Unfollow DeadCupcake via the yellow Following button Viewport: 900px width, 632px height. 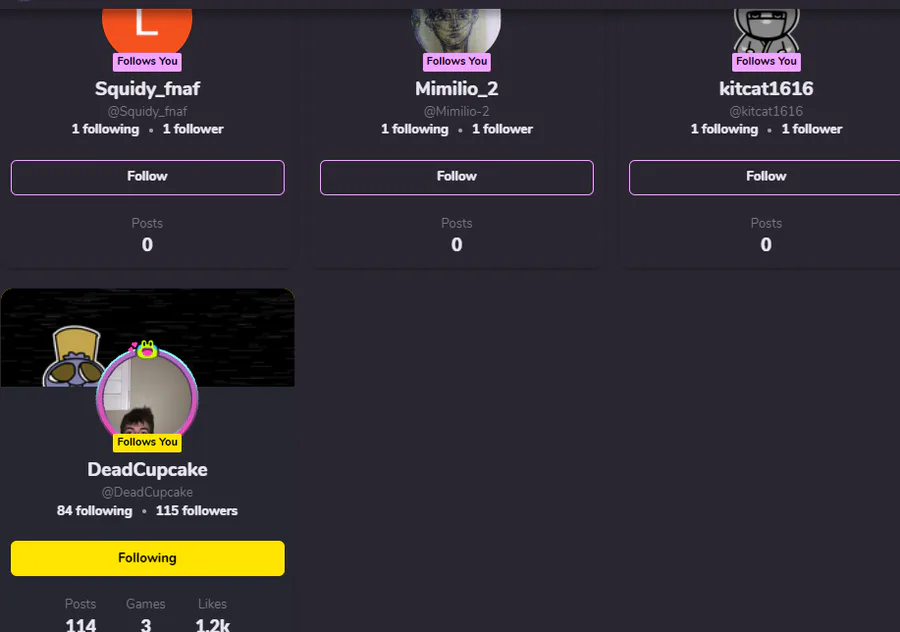[x=148, y=558]
